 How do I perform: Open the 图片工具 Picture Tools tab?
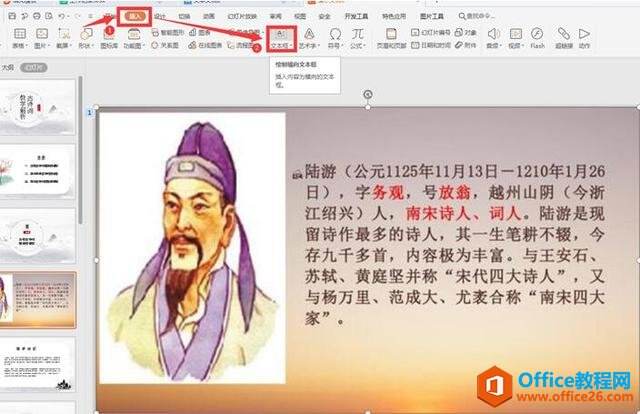point(432,16)
